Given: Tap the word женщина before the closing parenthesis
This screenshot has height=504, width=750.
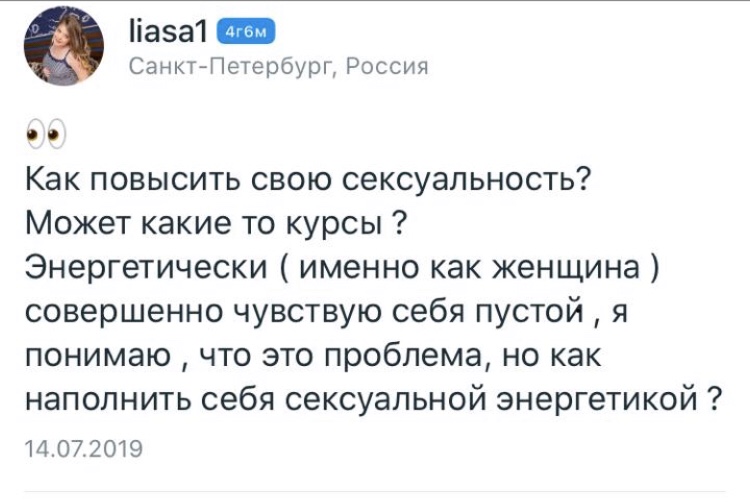Looking at the screenshot, I should [566, 267].
